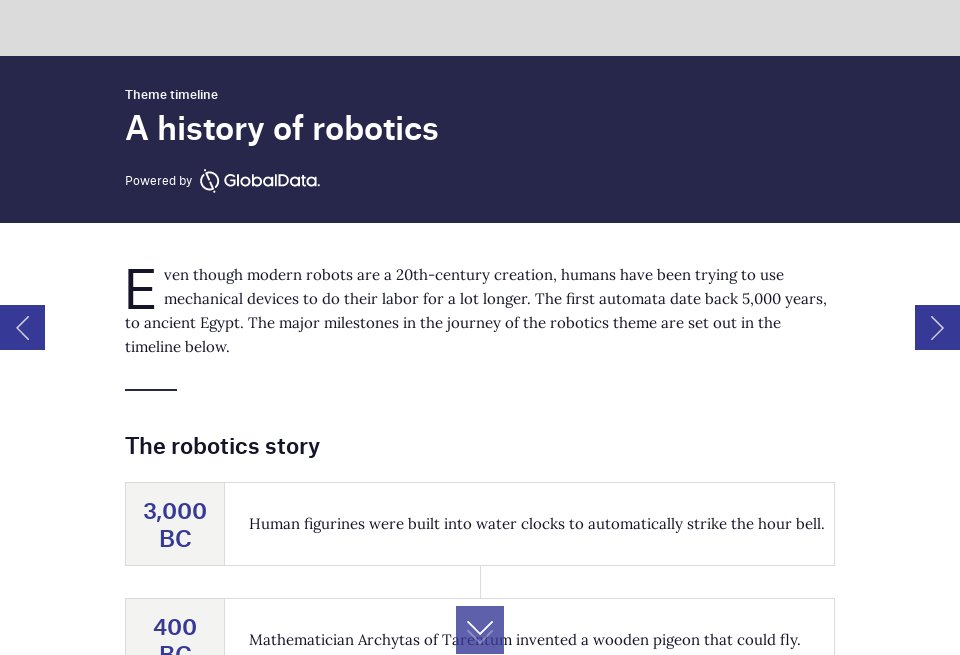960x655 pixels.
Task: Click the Archytas wooden pigeon milestone
Action: tap(524, 640)
